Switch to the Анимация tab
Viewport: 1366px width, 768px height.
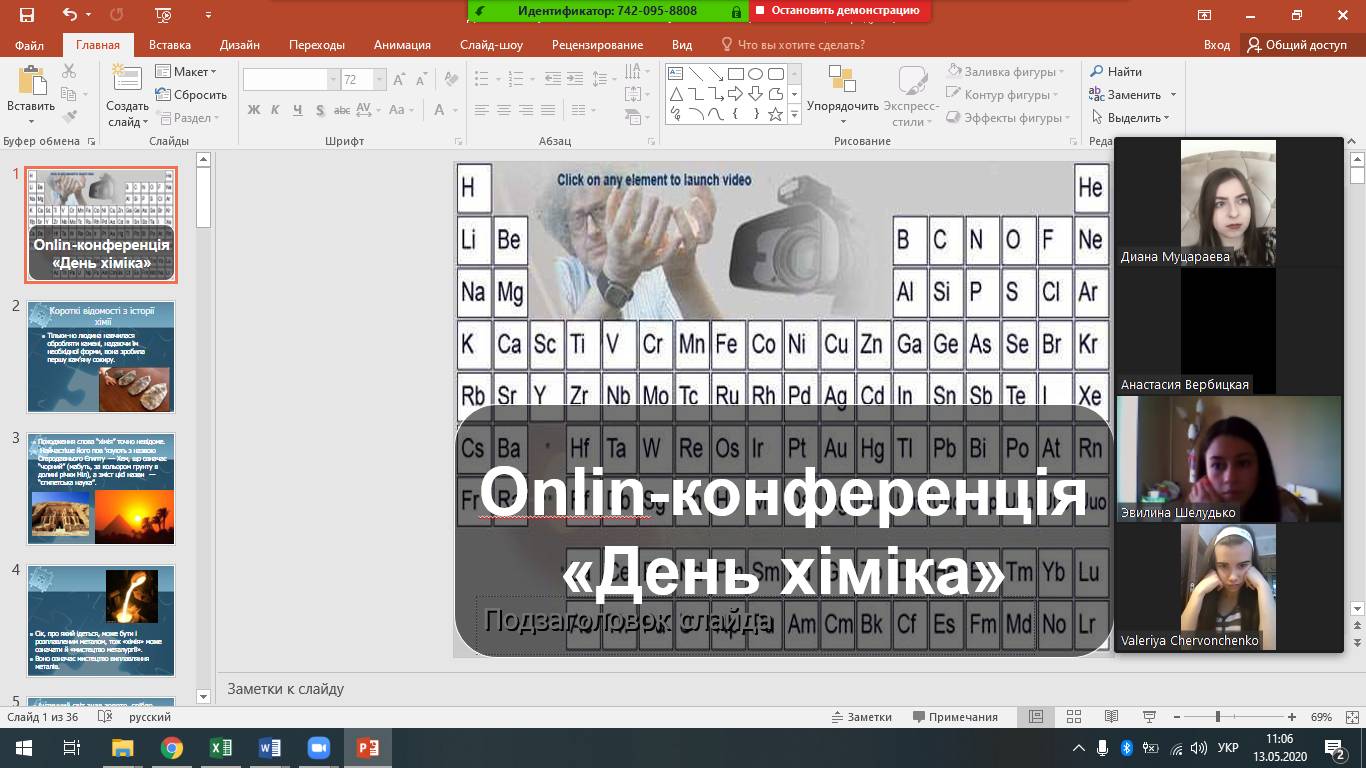coord(402,45)
